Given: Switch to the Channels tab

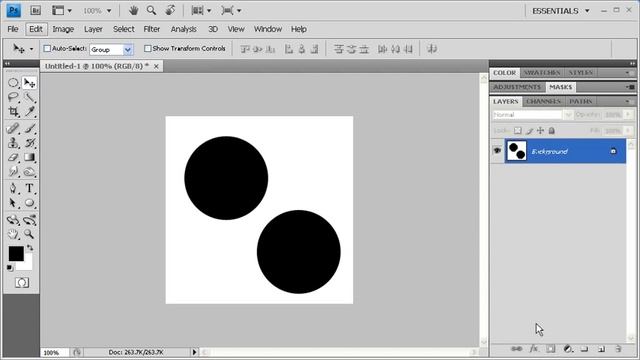Looking at the screenshot, I should coord(543,101).
